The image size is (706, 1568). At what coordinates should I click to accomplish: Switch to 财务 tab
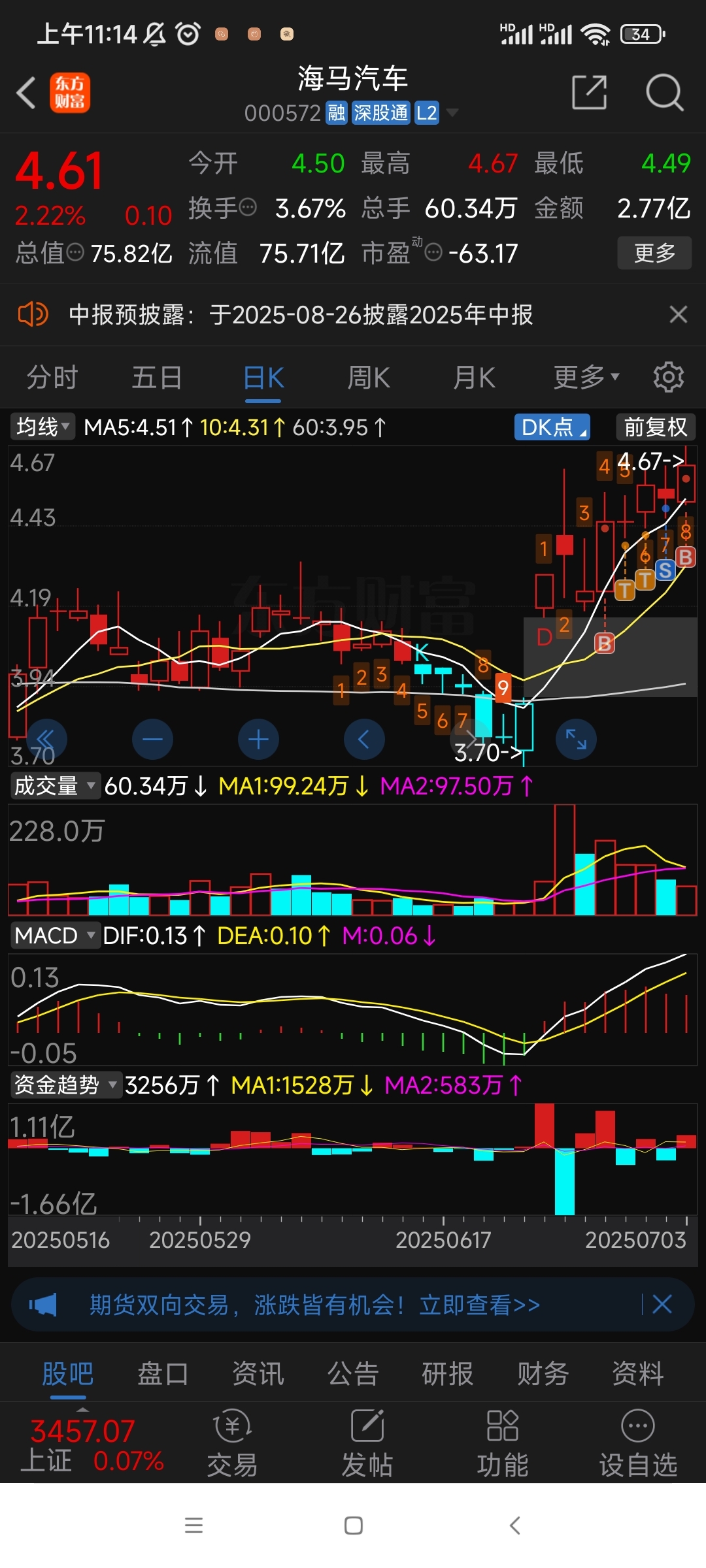543,1373
